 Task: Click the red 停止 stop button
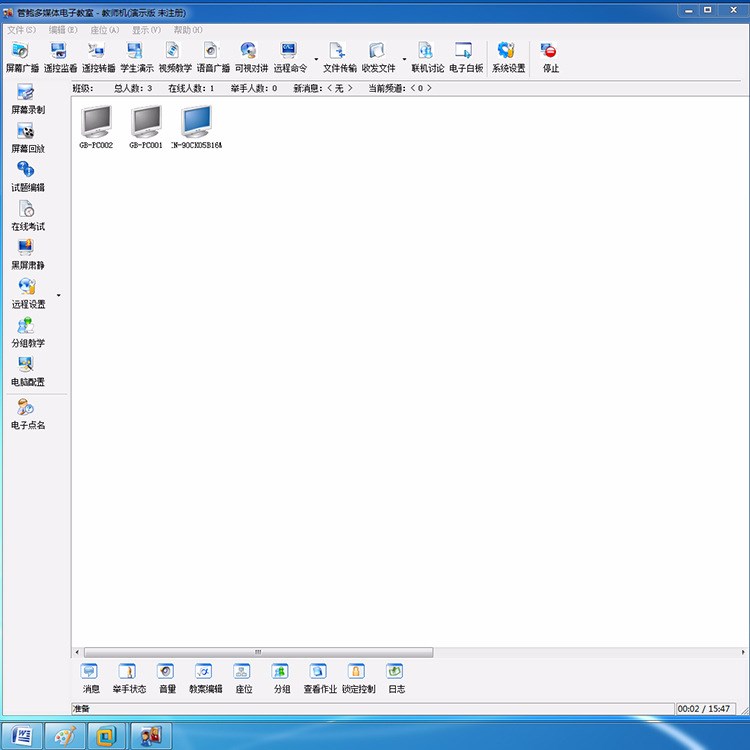coord(550,57)
